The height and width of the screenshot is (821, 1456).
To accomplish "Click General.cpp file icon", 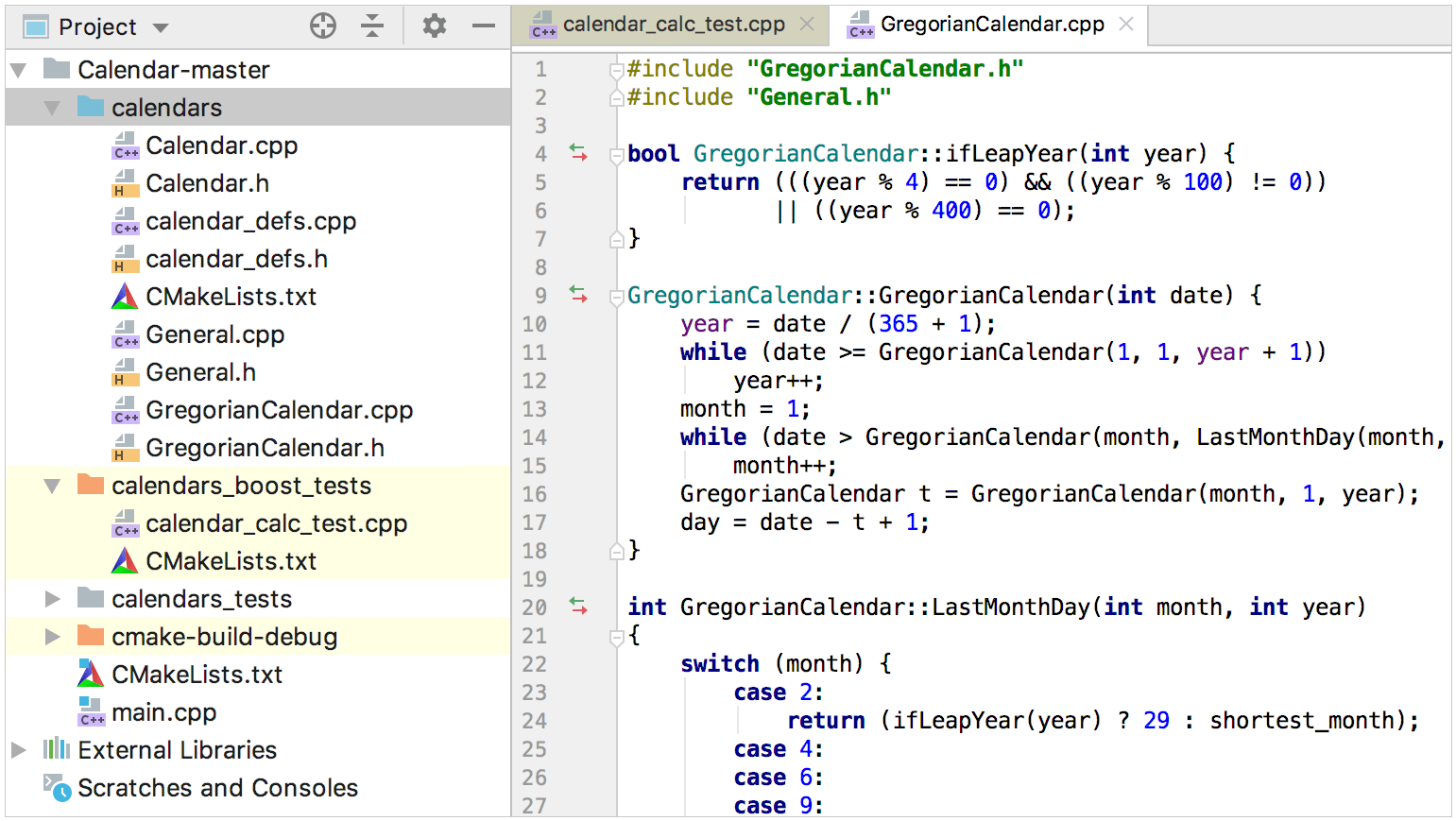I will coord(125,334).
